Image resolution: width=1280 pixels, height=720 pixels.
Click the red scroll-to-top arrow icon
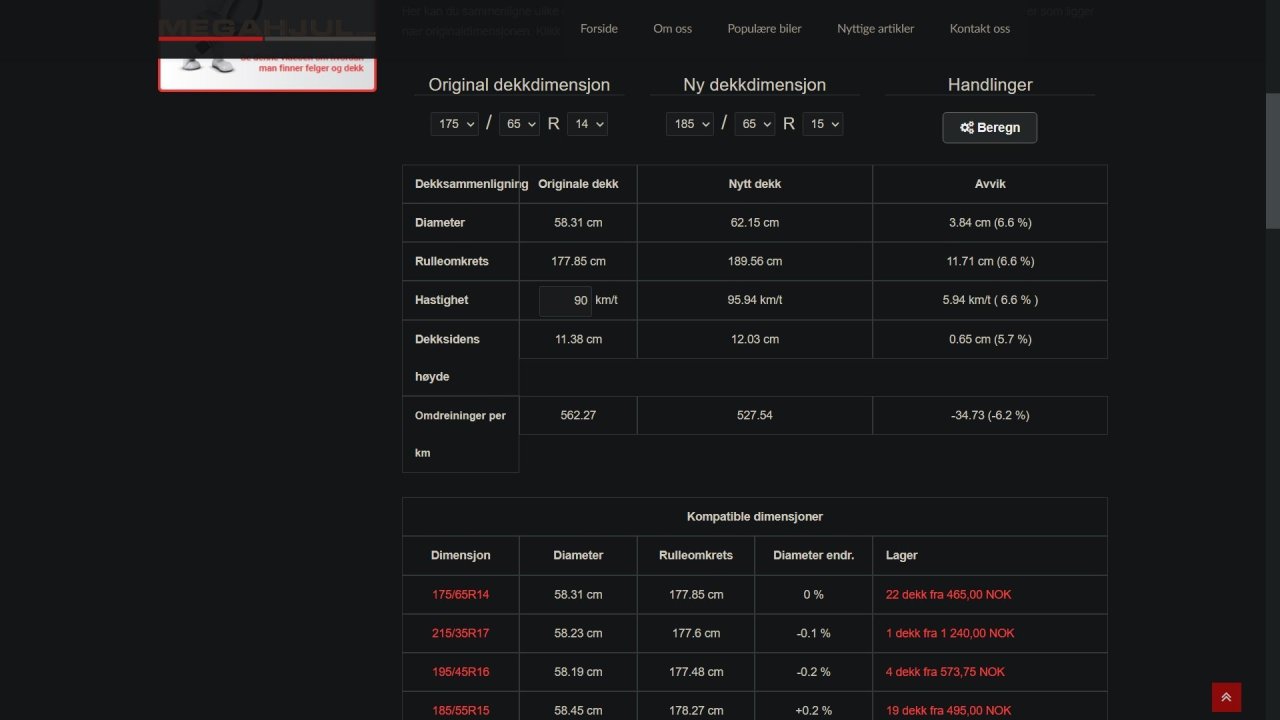click(1226, 697)
